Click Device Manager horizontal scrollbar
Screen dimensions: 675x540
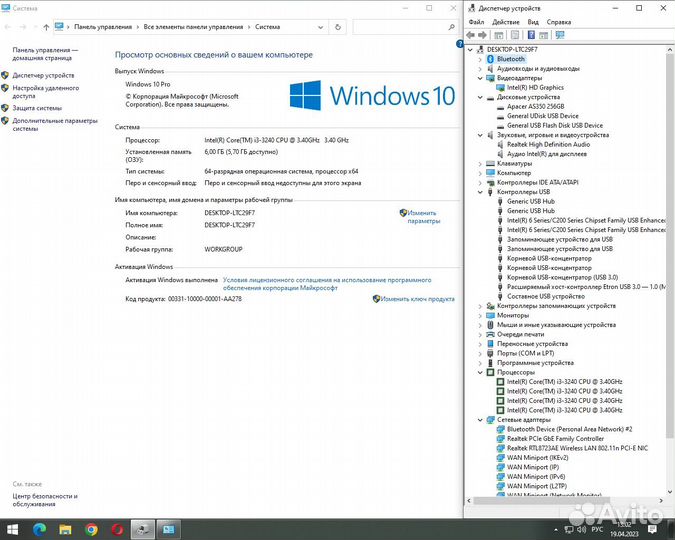[x=542, y=501]
